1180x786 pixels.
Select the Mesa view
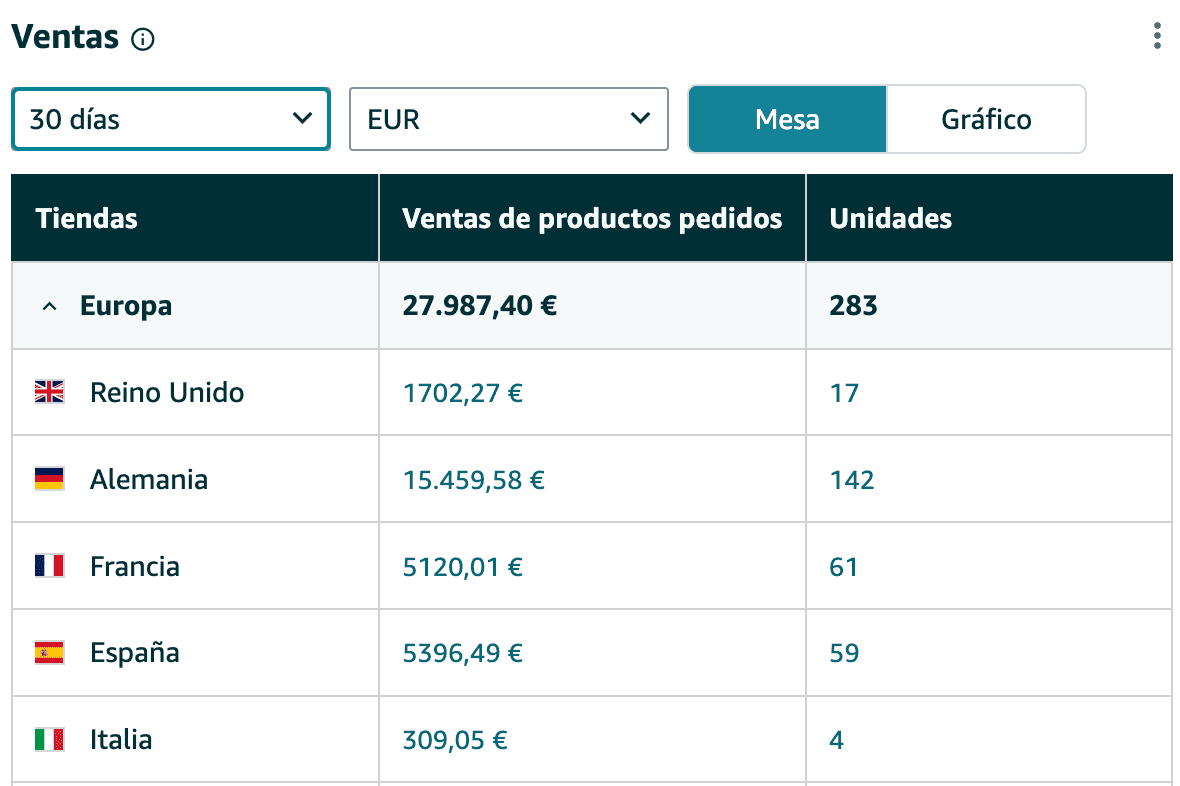(787, 119)
